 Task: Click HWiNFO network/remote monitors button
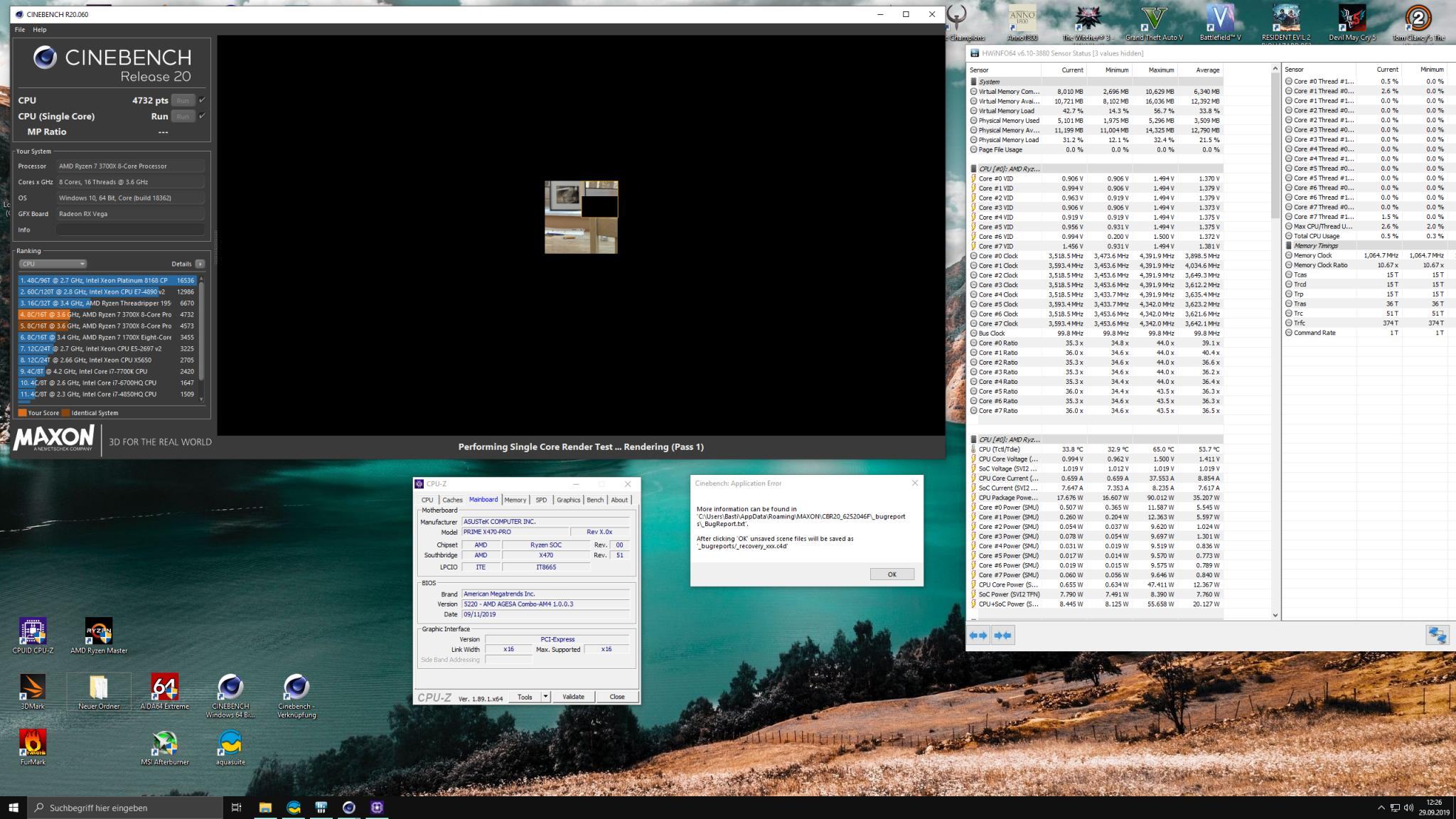1437,635
